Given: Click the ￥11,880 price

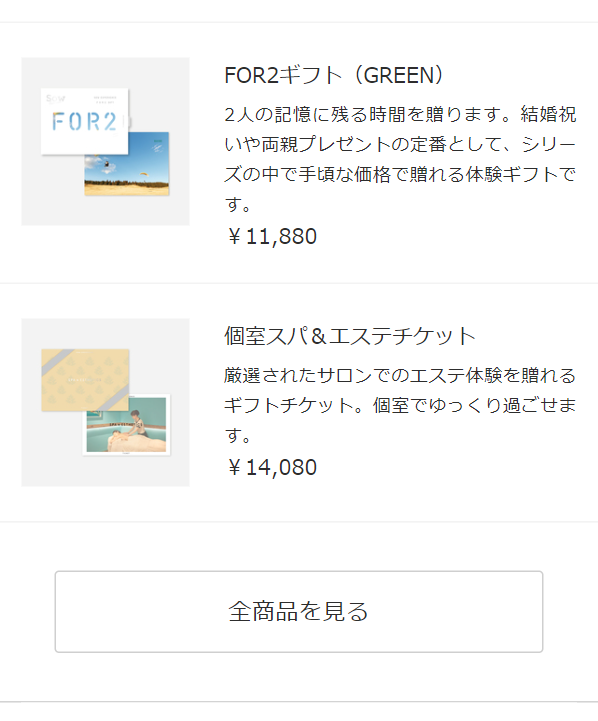Looking at the screenshot, I should [x=271, y=236].
